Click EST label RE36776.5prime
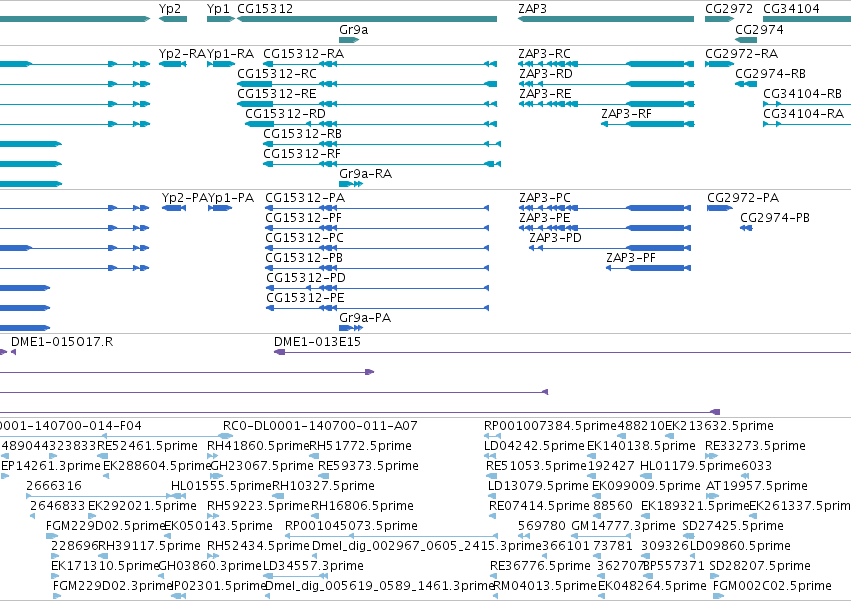Image resolution: width=851 pixels, height=601 pixels. point(540,566)
